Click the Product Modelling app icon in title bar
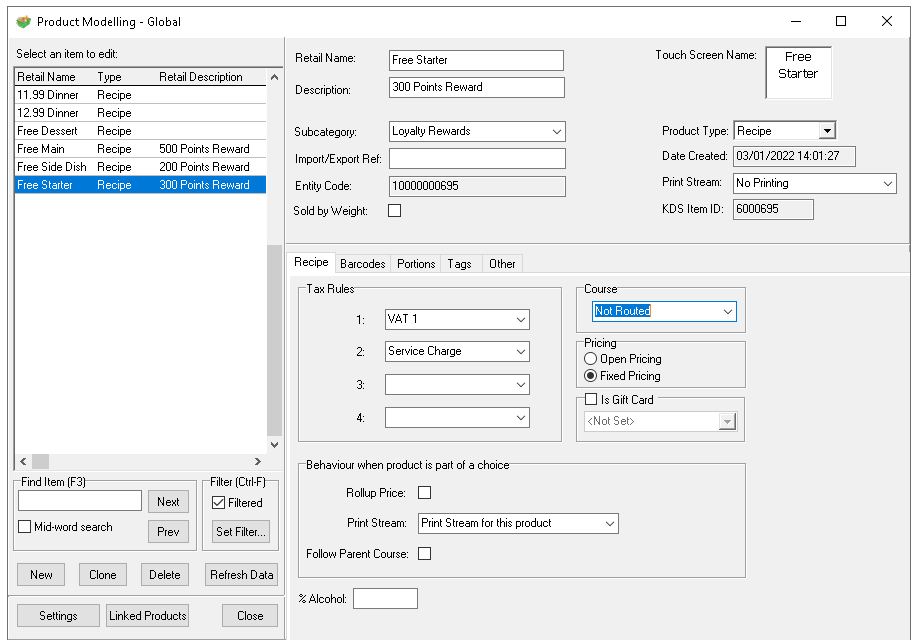915x642 pixels. [23, 21]
